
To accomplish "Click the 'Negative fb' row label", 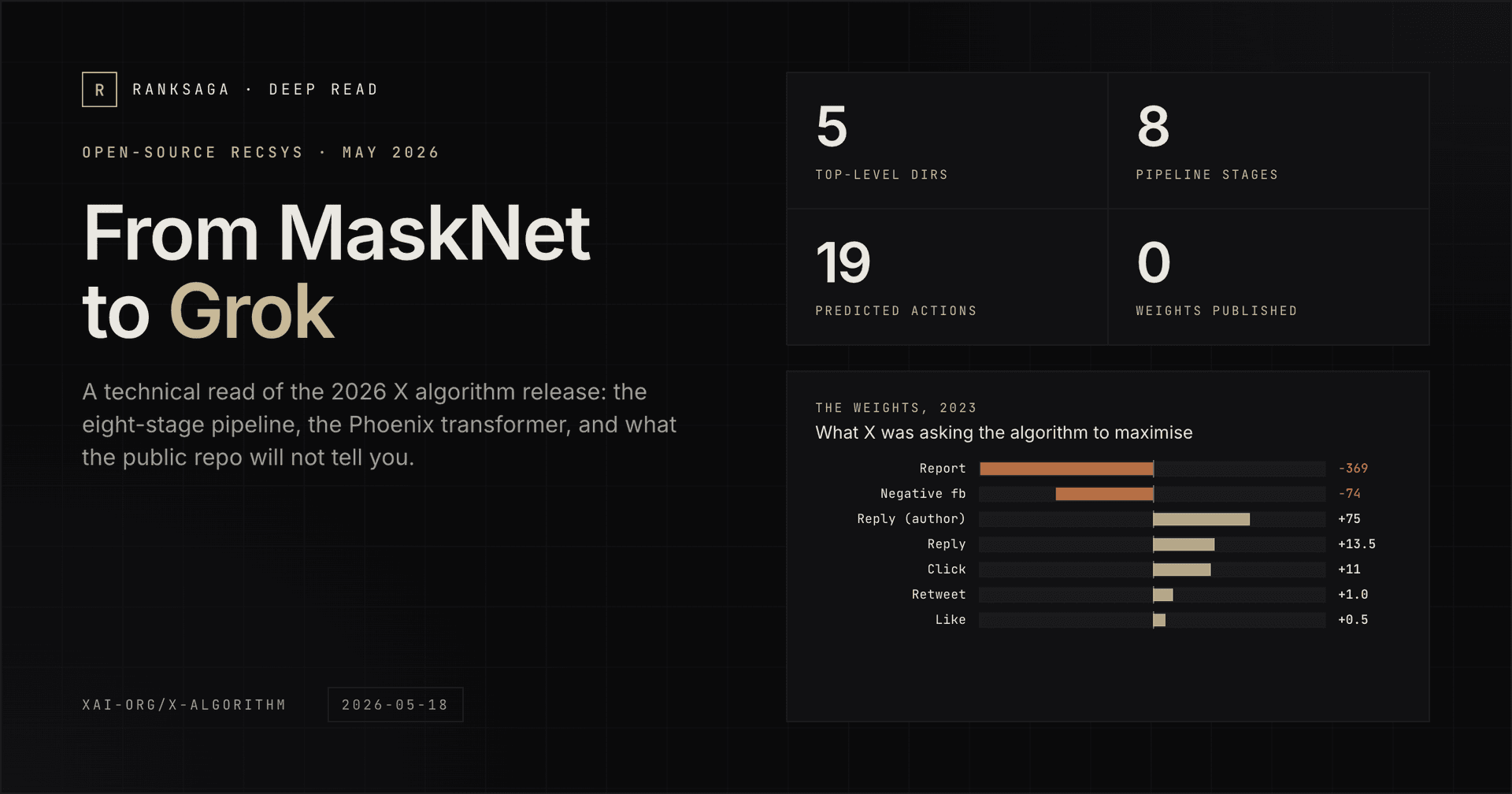I will click(923, 494).
